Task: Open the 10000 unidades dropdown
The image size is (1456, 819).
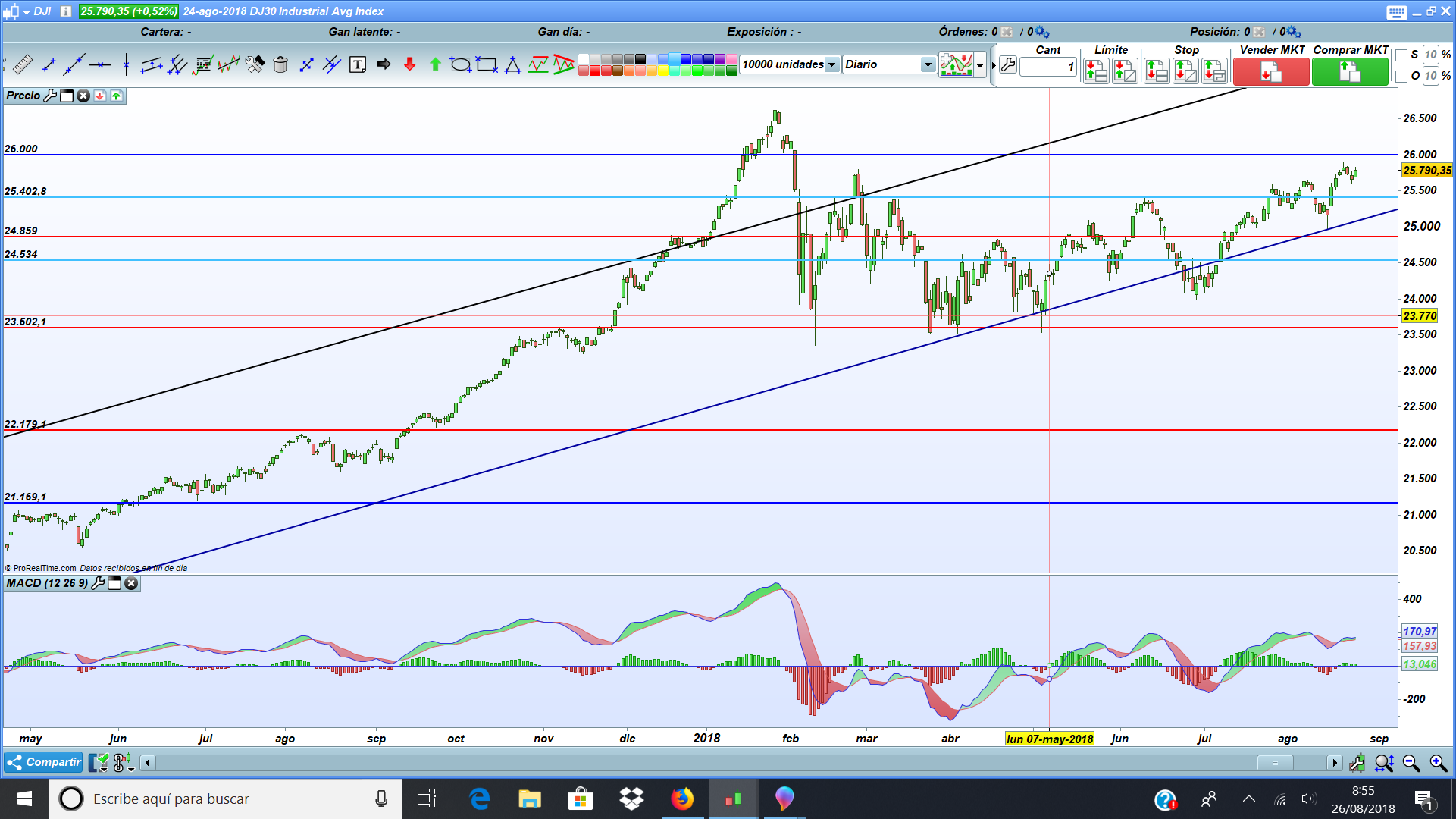Action: [832, 64]
